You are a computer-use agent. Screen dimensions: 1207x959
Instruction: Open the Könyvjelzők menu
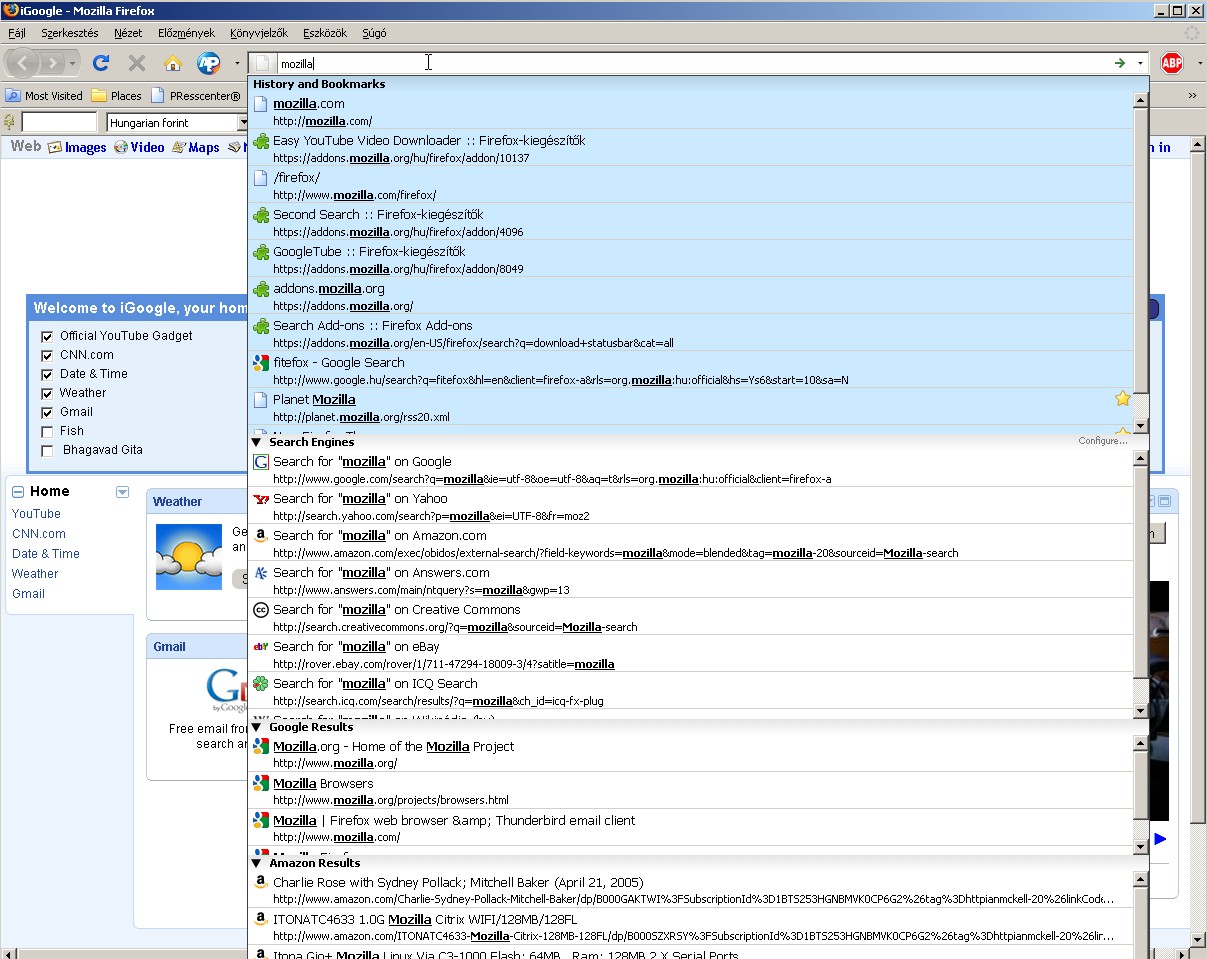[258, 33]
